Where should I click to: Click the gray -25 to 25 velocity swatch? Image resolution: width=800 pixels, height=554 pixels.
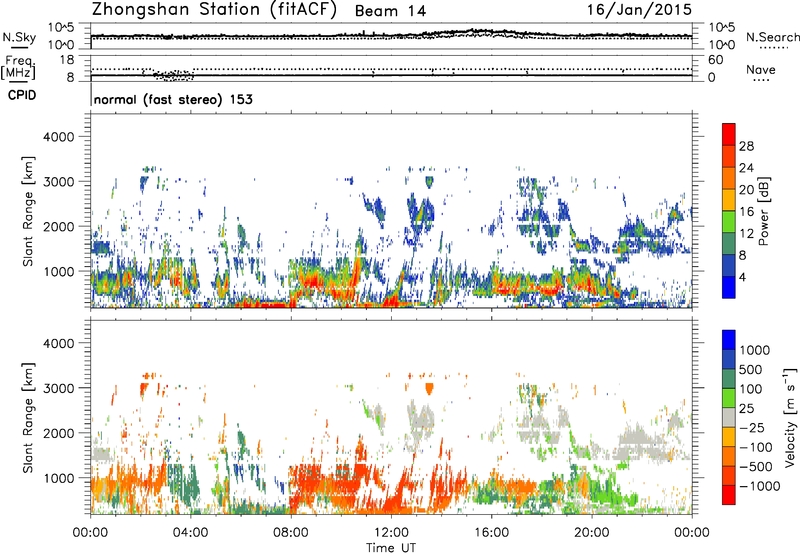tap(729, 417)
